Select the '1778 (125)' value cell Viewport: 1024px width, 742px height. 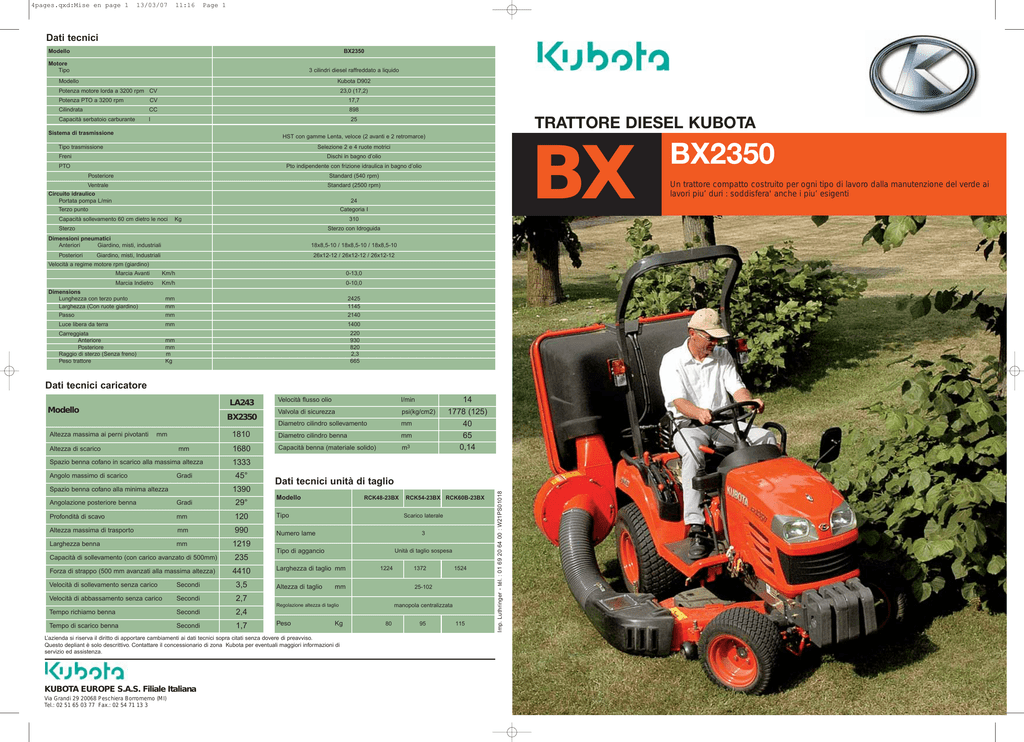click(468, 411)
